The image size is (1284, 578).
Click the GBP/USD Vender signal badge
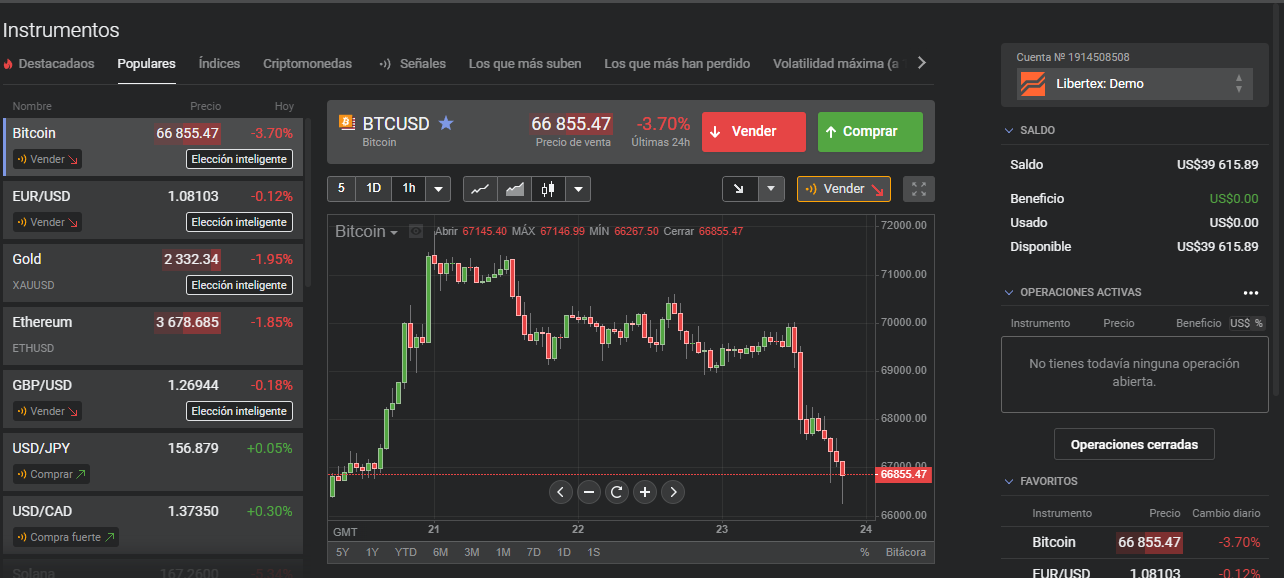coord(48,411)
